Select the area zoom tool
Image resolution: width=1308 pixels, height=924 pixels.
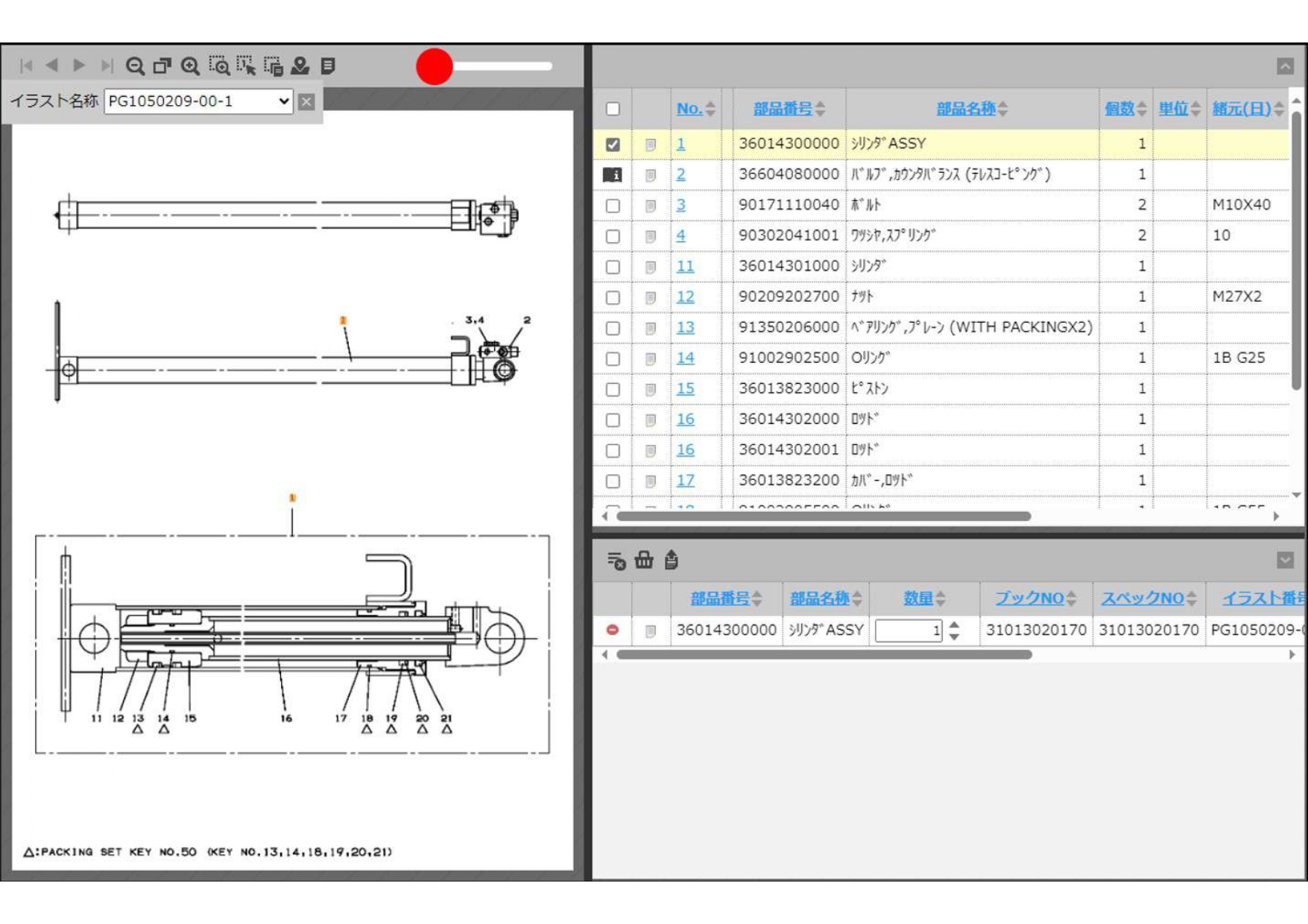point(218,66)
